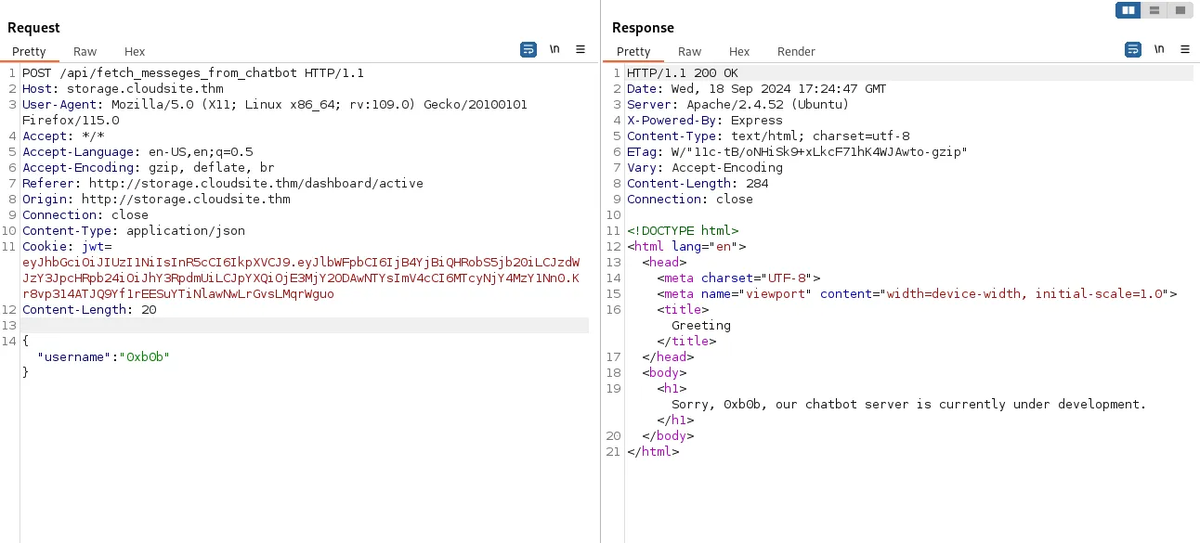This screenshot has width=1200, height=543.
Task: Open the Response Hex tab
Action: click(739, 51)
